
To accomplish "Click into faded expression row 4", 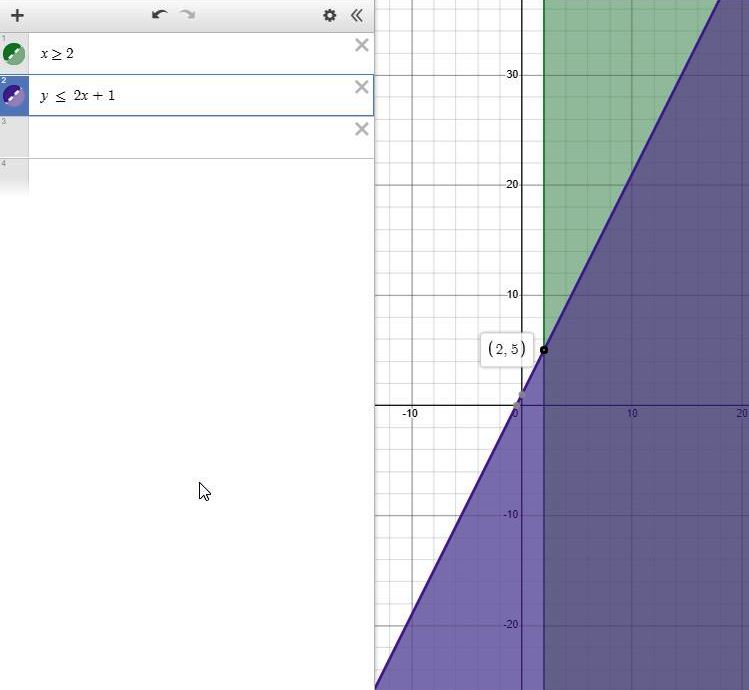I will pos(187,178).
